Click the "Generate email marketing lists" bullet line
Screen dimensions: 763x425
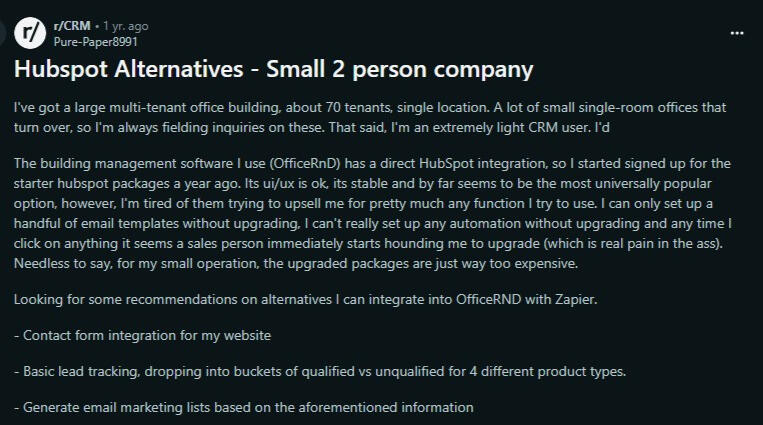(243, 407)
